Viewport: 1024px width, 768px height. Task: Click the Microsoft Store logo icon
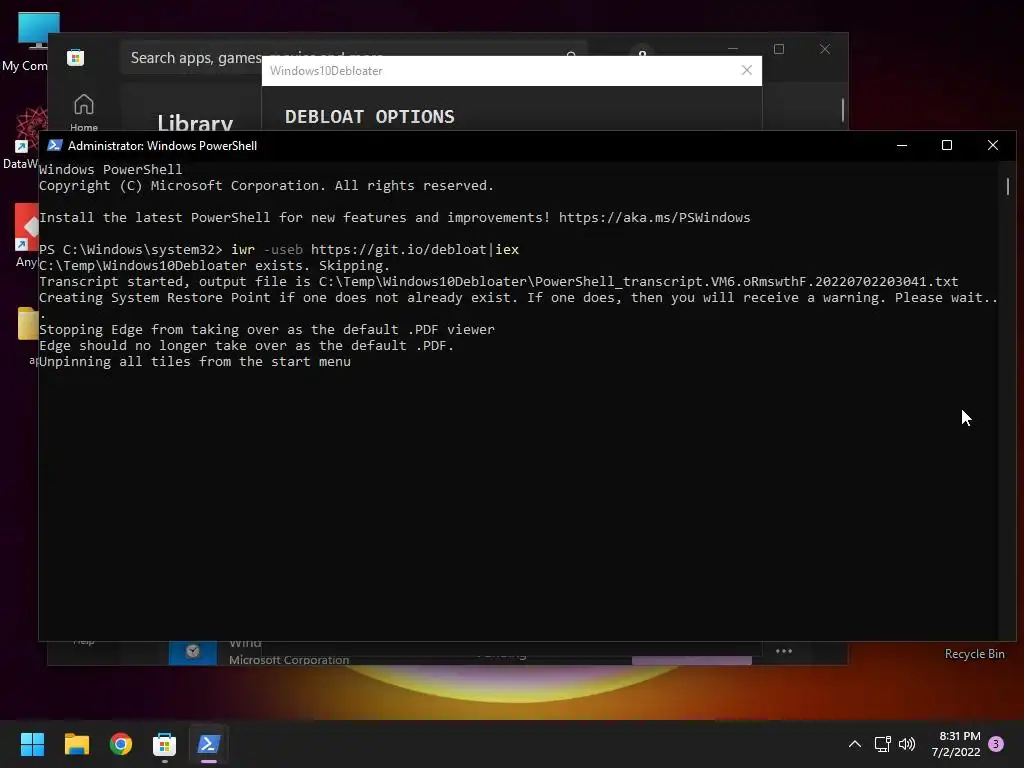(x=76, y=57)
